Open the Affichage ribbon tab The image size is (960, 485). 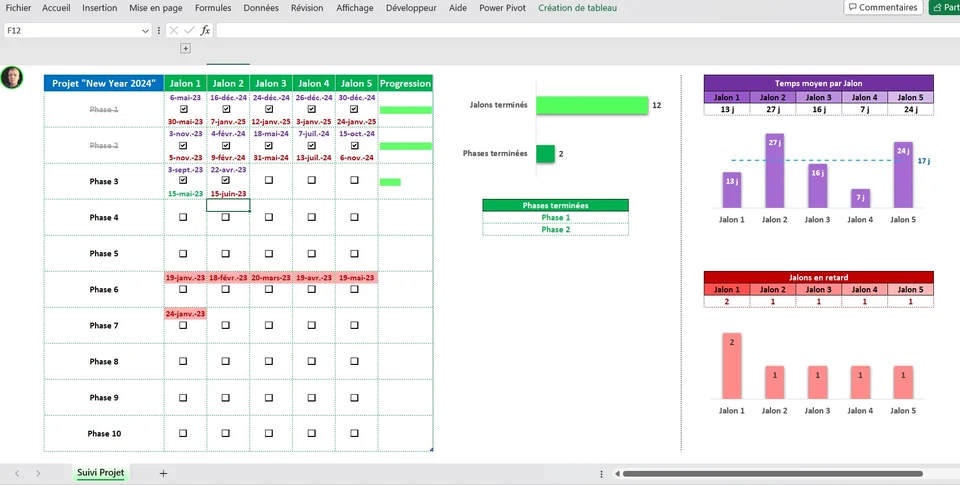point(354,8)
